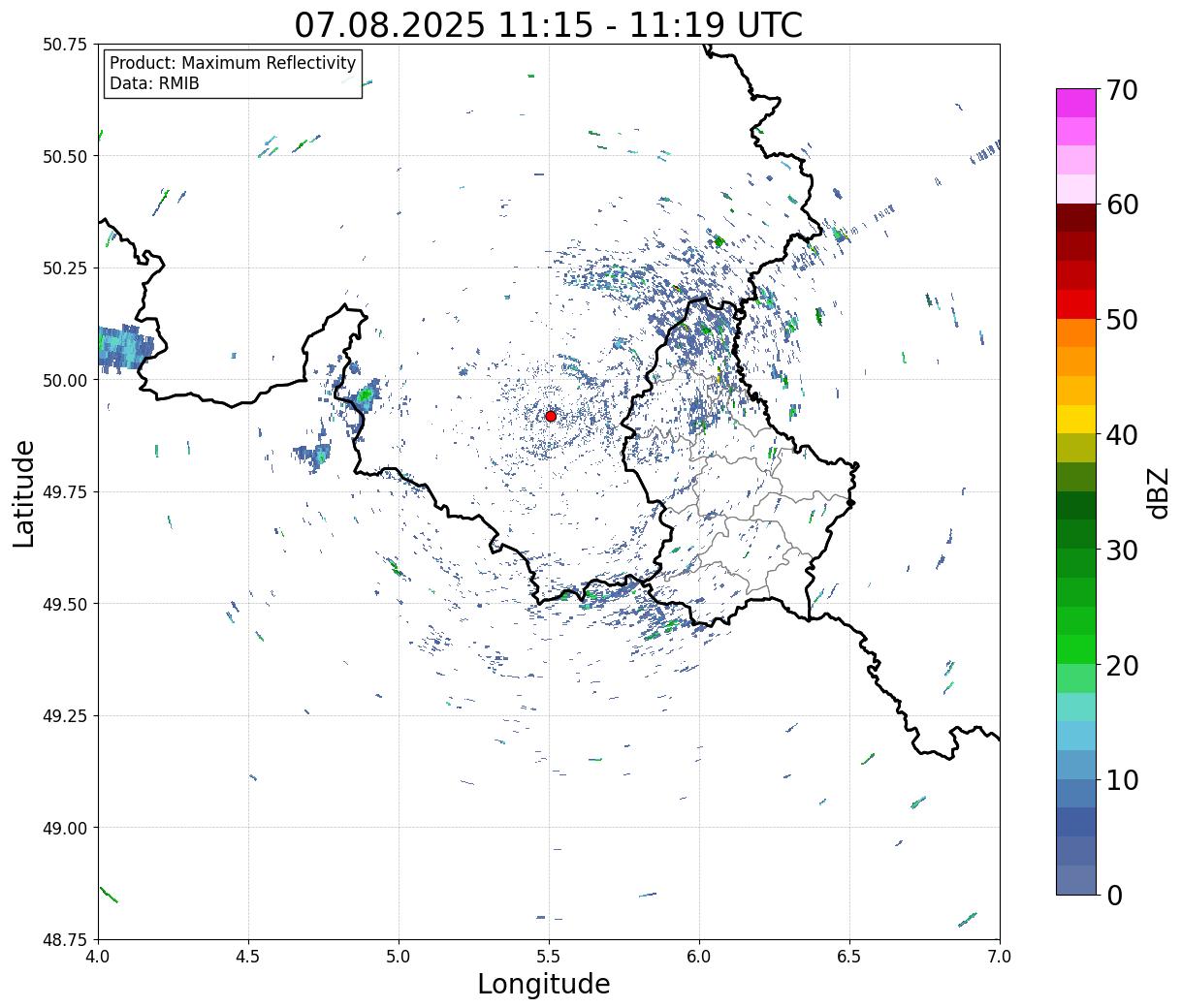This screenshot has height=1008, width=1182.
Task: Click the latitude tick label 50.50
Action: tap(65, 156)
